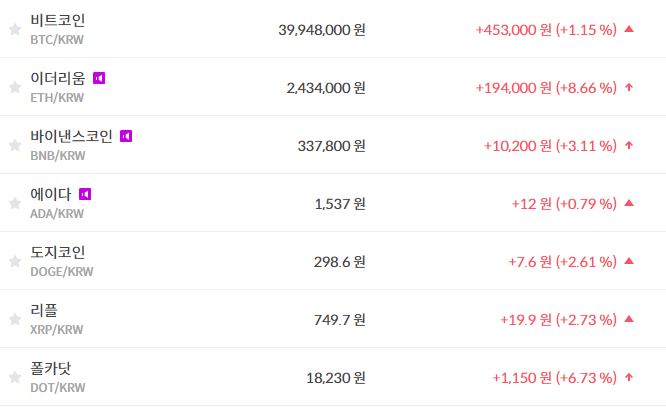
Task: Toggle the favorite star for 리플
Action: tap(14, 320)
